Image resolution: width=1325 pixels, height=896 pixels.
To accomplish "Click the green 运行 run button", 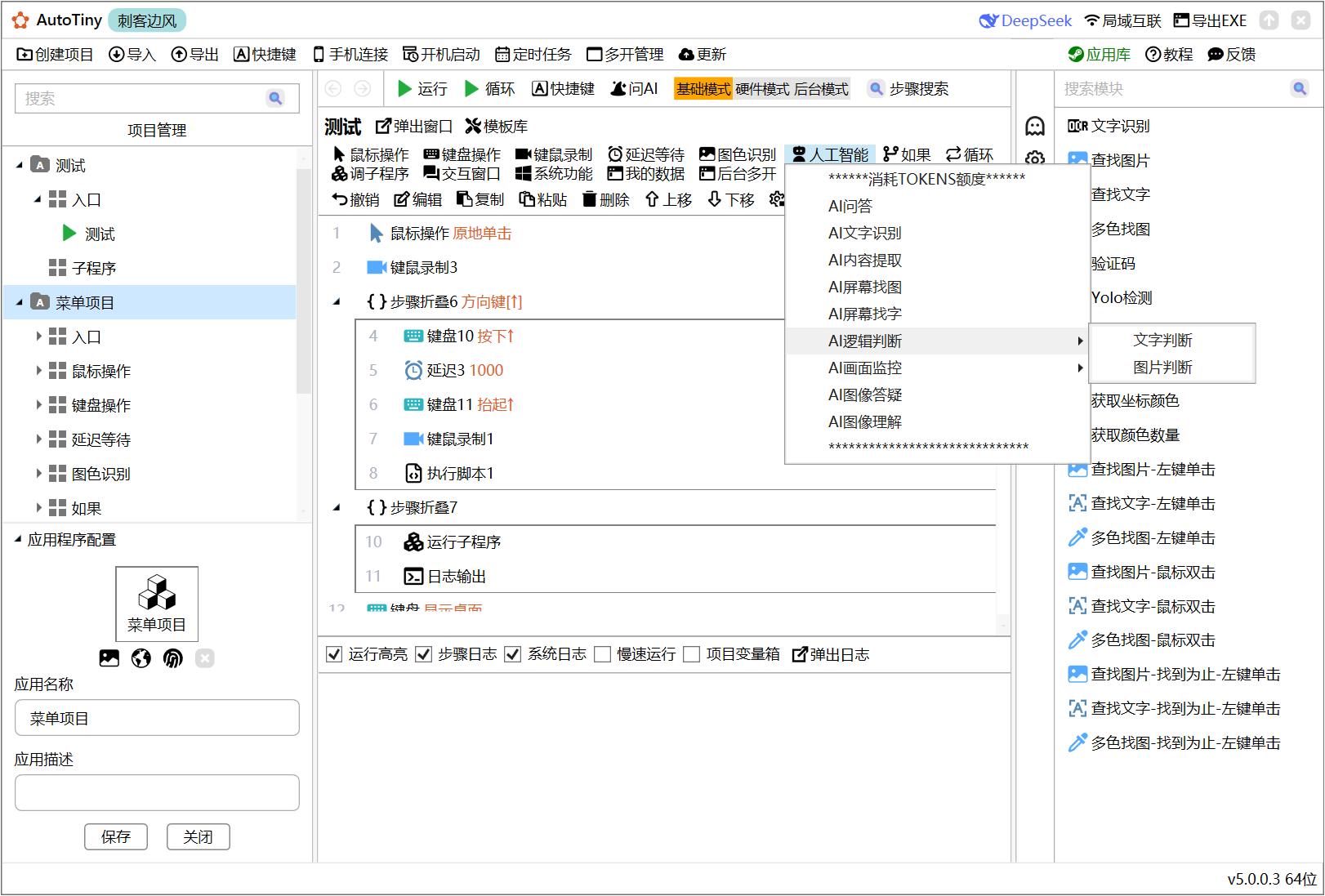I will tap(422, 89).
